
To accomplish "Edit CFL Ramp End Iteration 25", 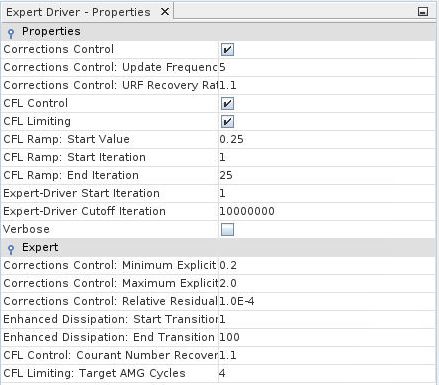I will (x=327, y=176).
